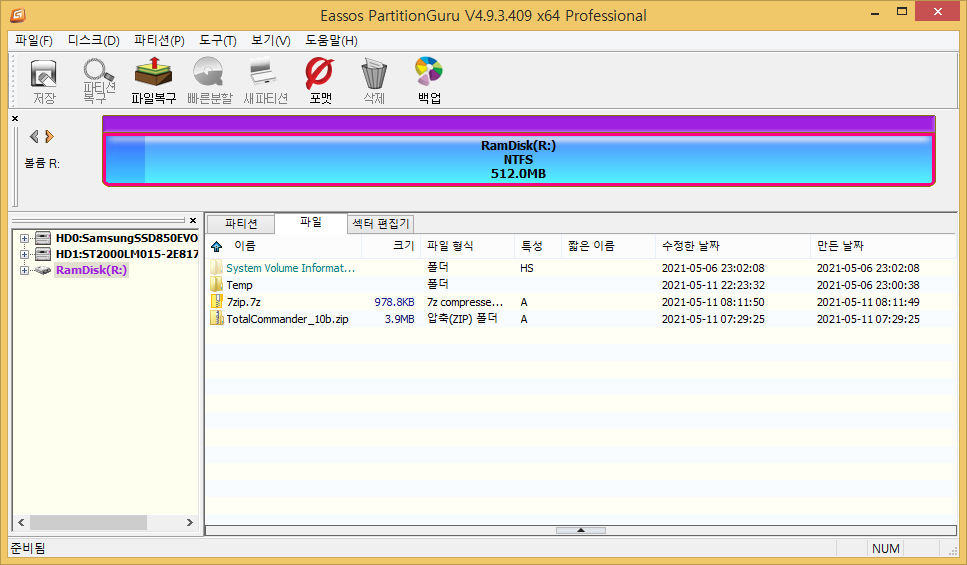The width and height of the screenshot is (967, 565).
Task: Launch 파일복구 file recovery
Action: click(154, 80)
